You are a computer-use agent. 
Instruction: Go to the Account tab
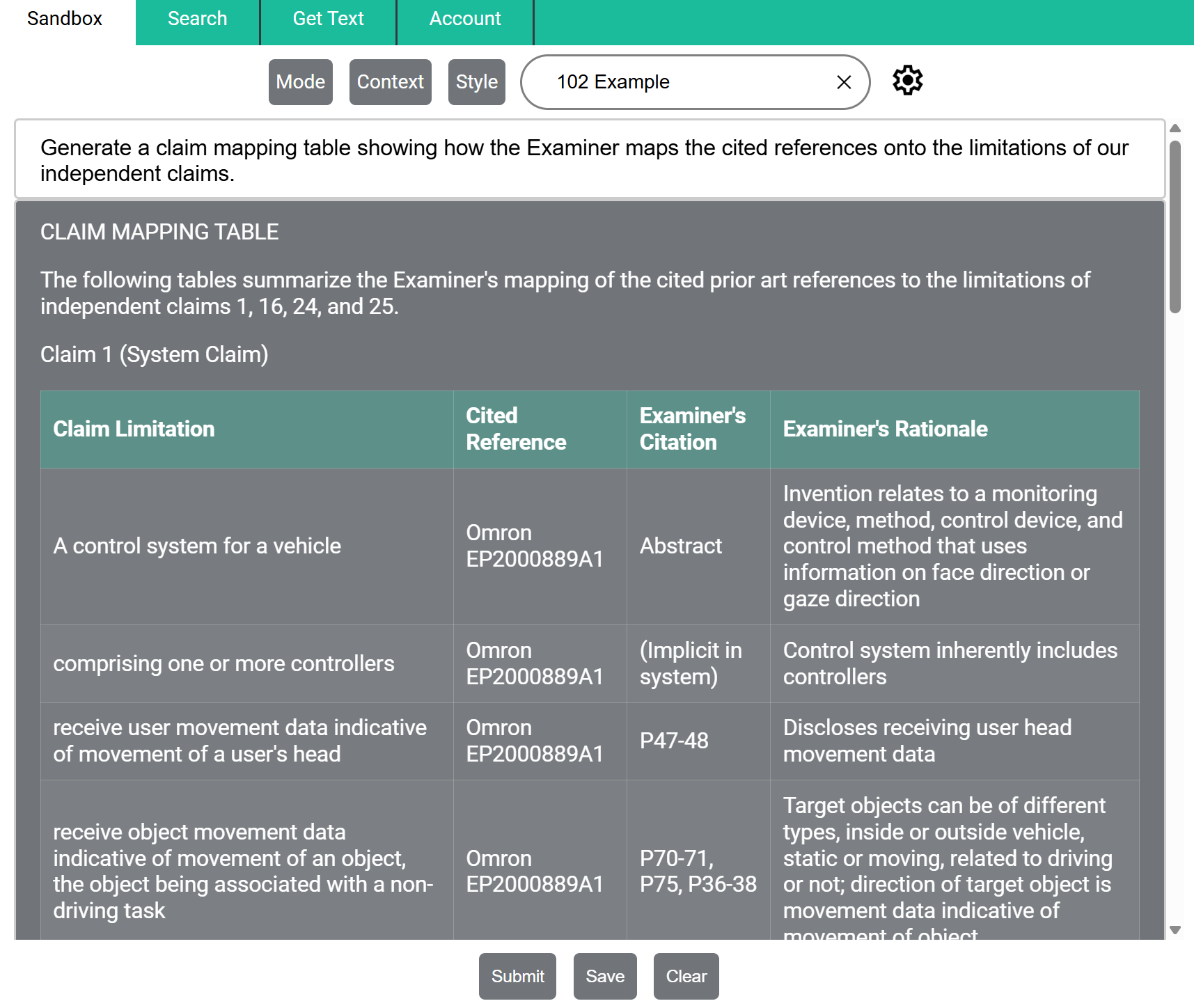pyautogui.click(x=465, y=18)
